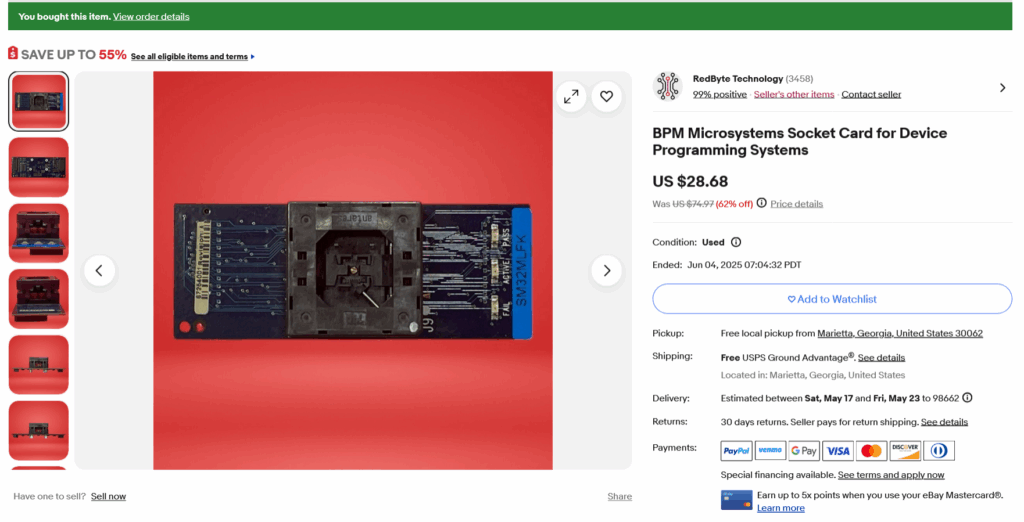Click the RedByte Technology seller name
The image size is (1024, 522).
pos(738,78)
